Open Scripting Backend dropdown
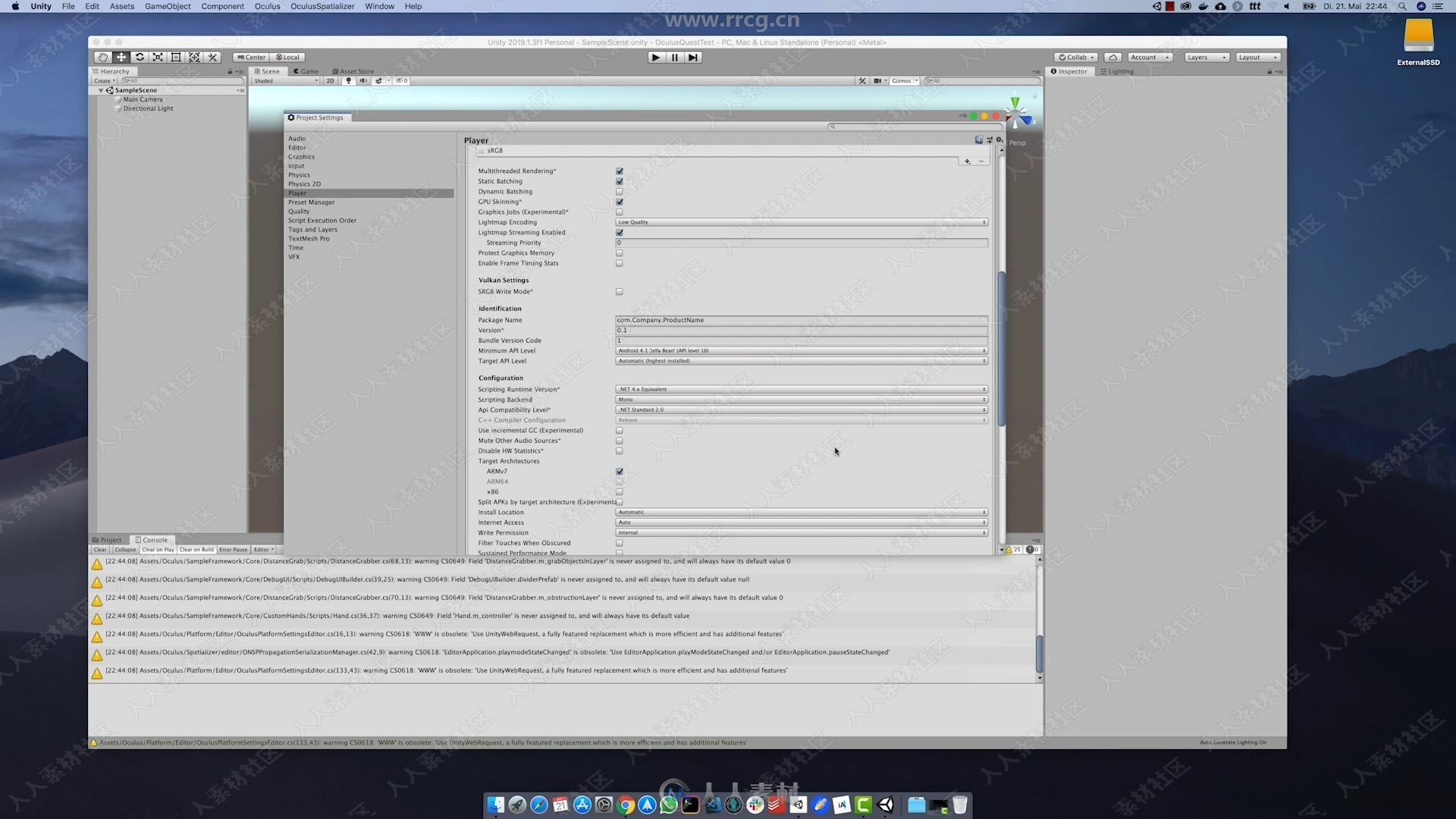The image size is (1456, 819). click(x=802, y=400)
